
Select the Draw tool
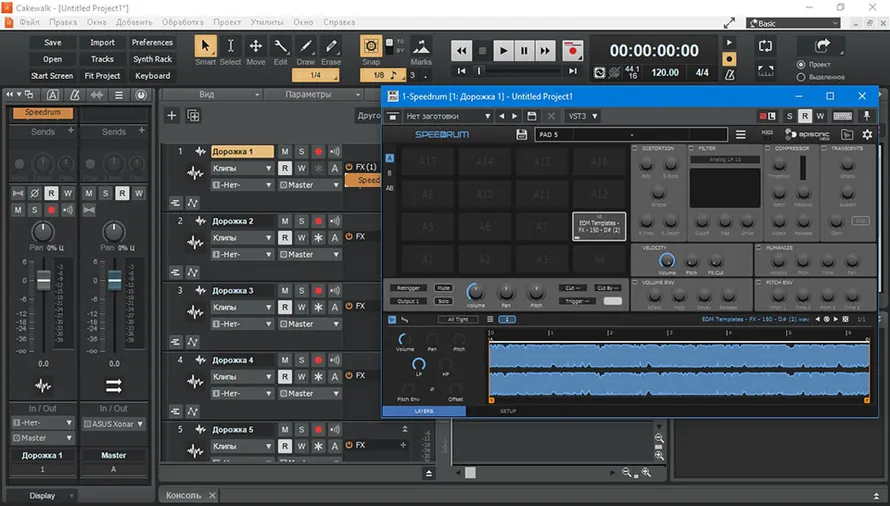(305, 46)
